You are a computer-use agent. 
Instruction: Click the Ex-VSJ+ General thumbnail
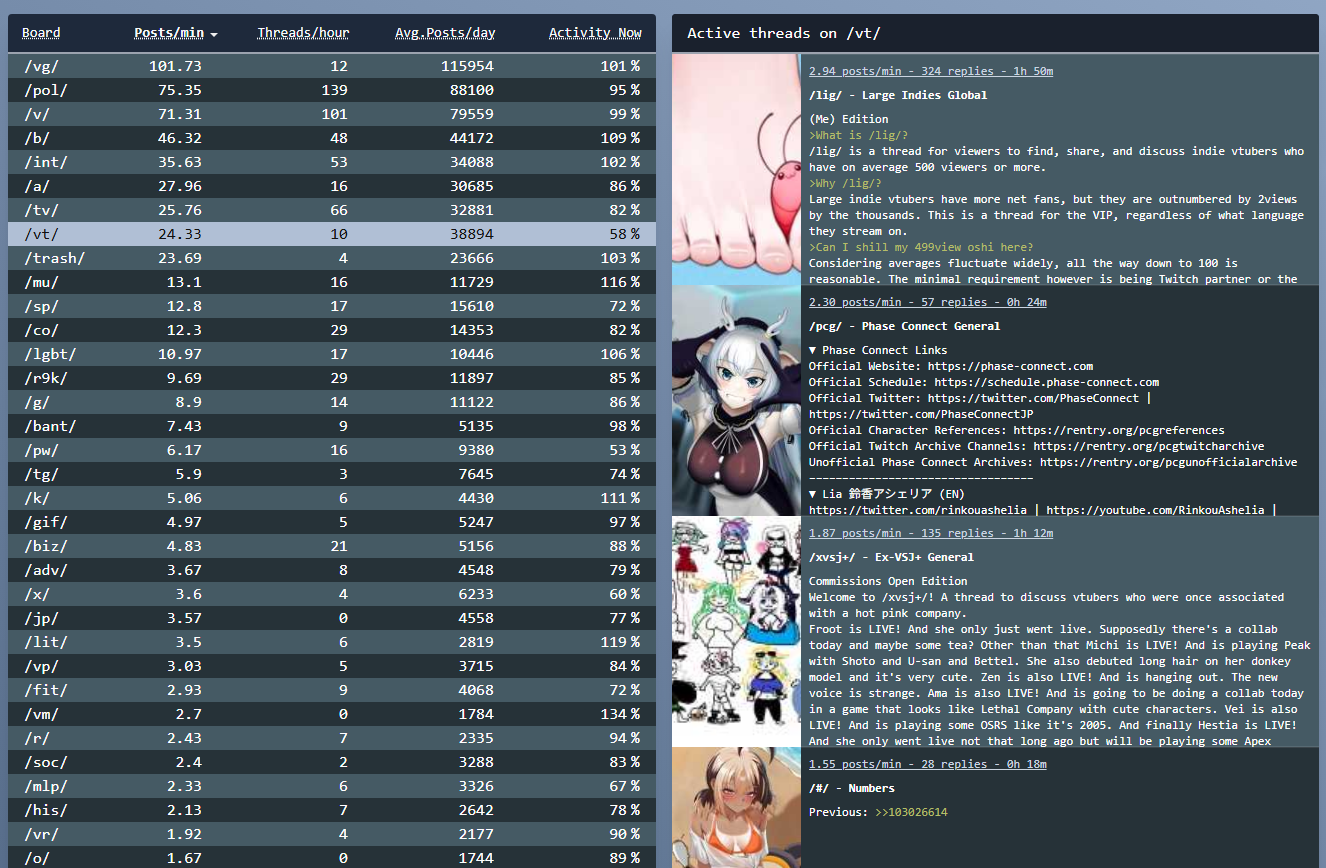tap(736, 632)
